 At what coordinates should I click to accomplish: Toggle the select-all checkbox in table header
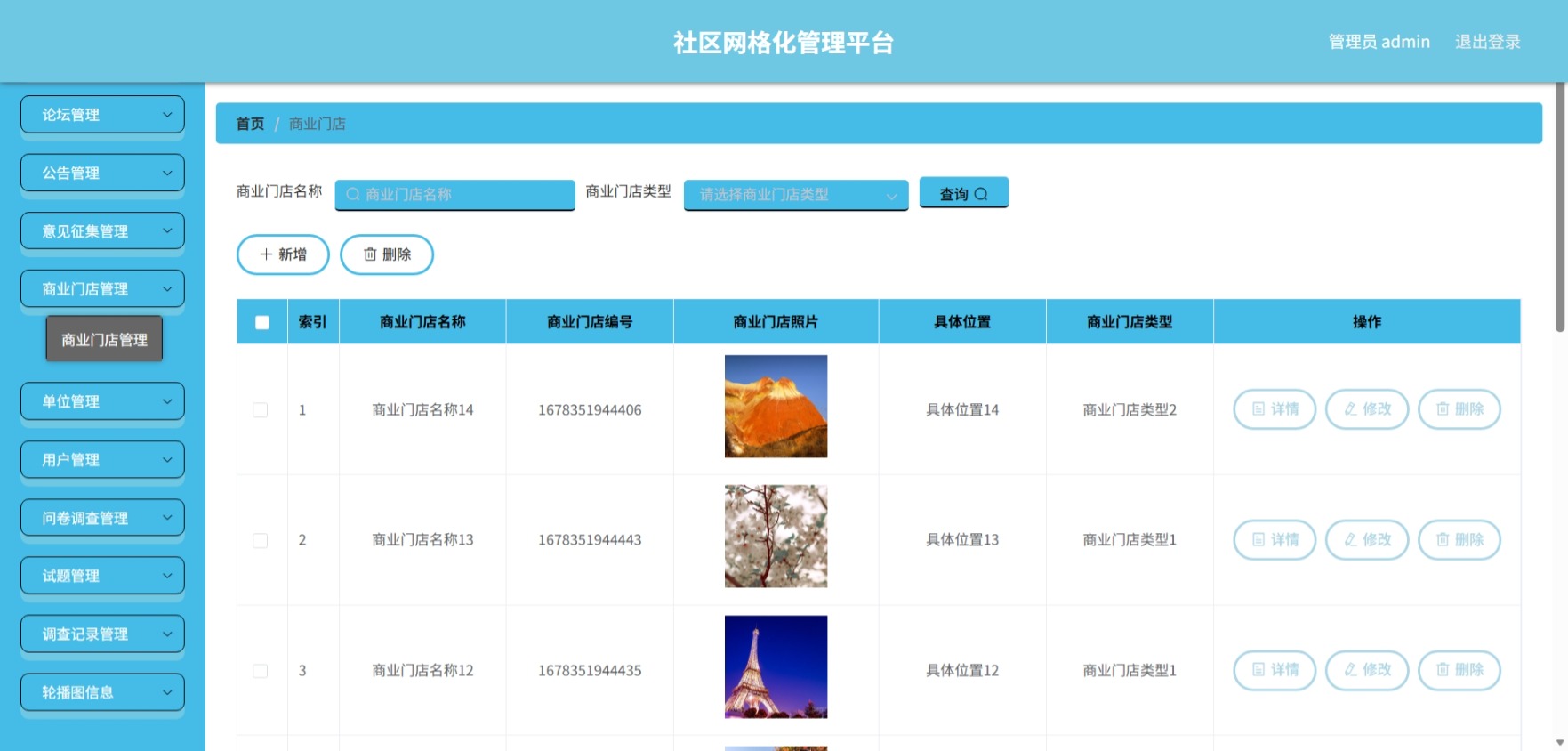point(262,322)
